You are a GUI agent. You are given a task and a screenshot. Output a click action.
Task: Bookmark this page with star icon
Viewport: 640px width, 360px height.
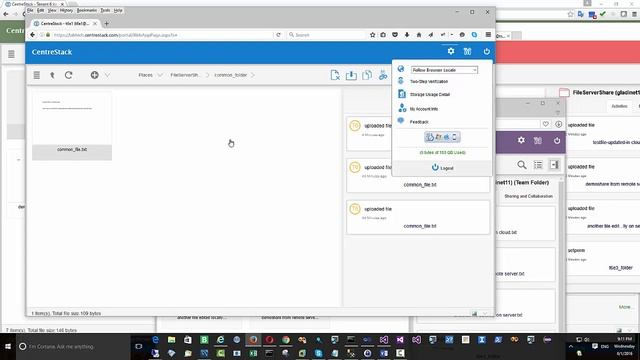click(x=372, y=35)
